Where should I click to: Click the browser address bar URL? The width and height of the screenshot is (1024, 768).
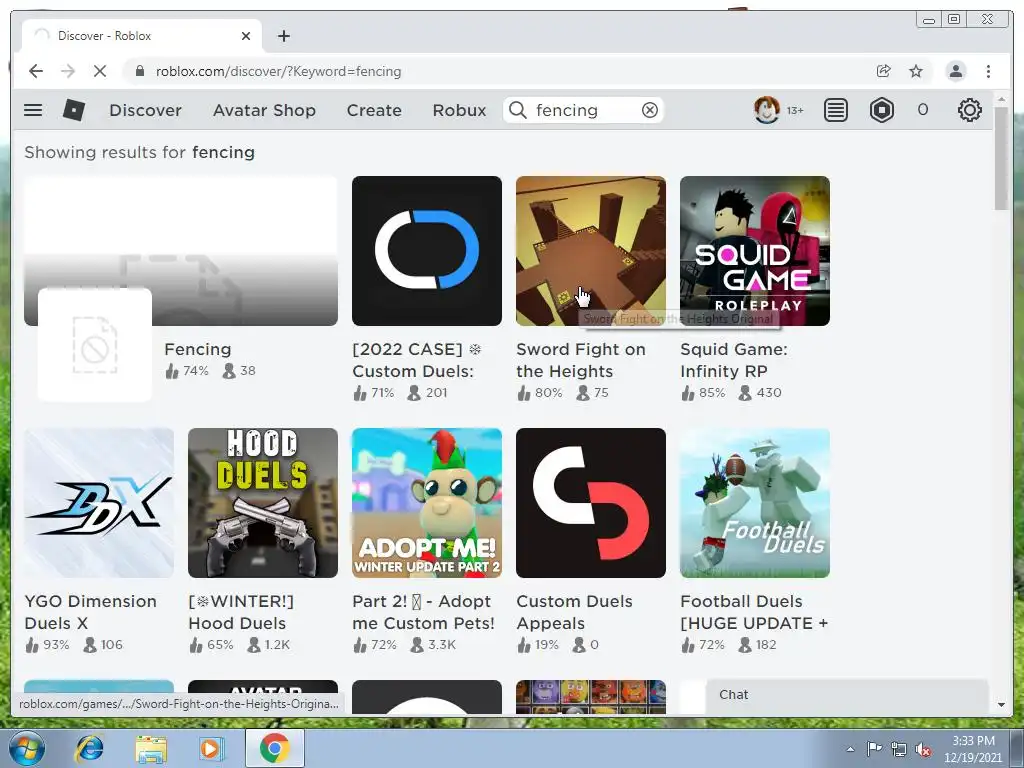coord(278,71)
